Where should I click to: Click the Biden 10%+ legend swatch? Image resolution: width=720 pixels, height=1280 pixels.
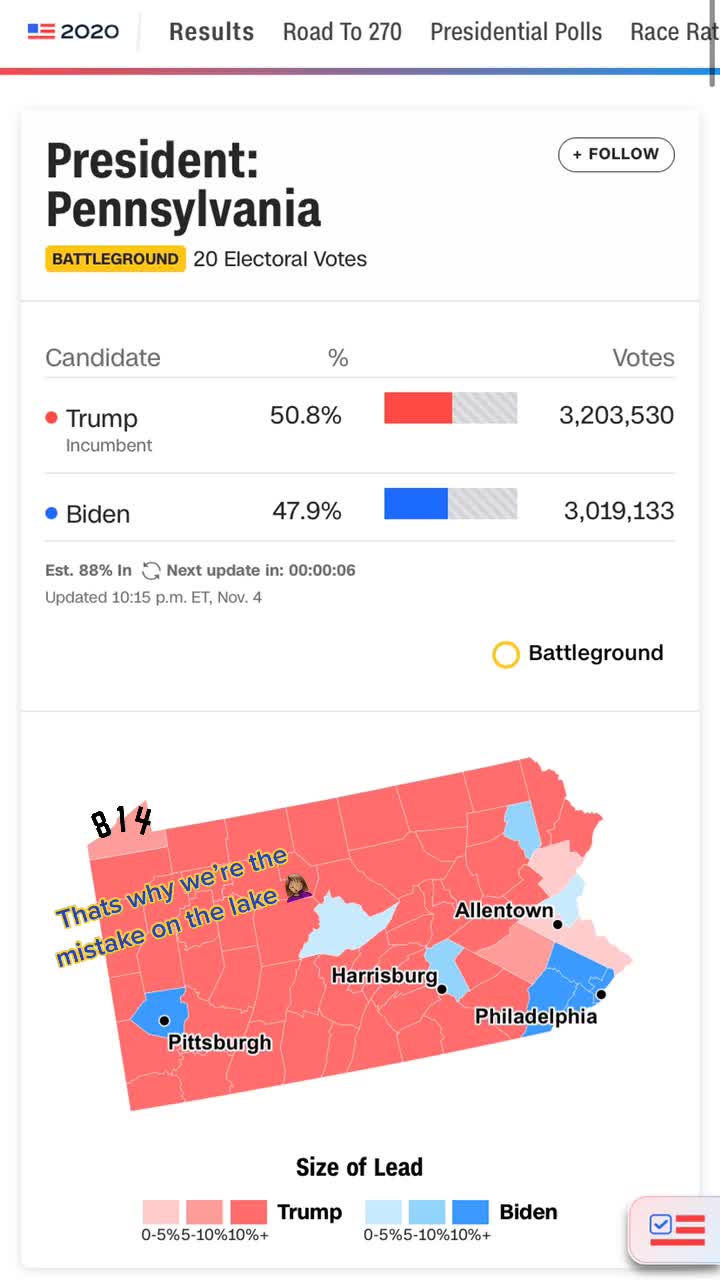pos(470,1212)
